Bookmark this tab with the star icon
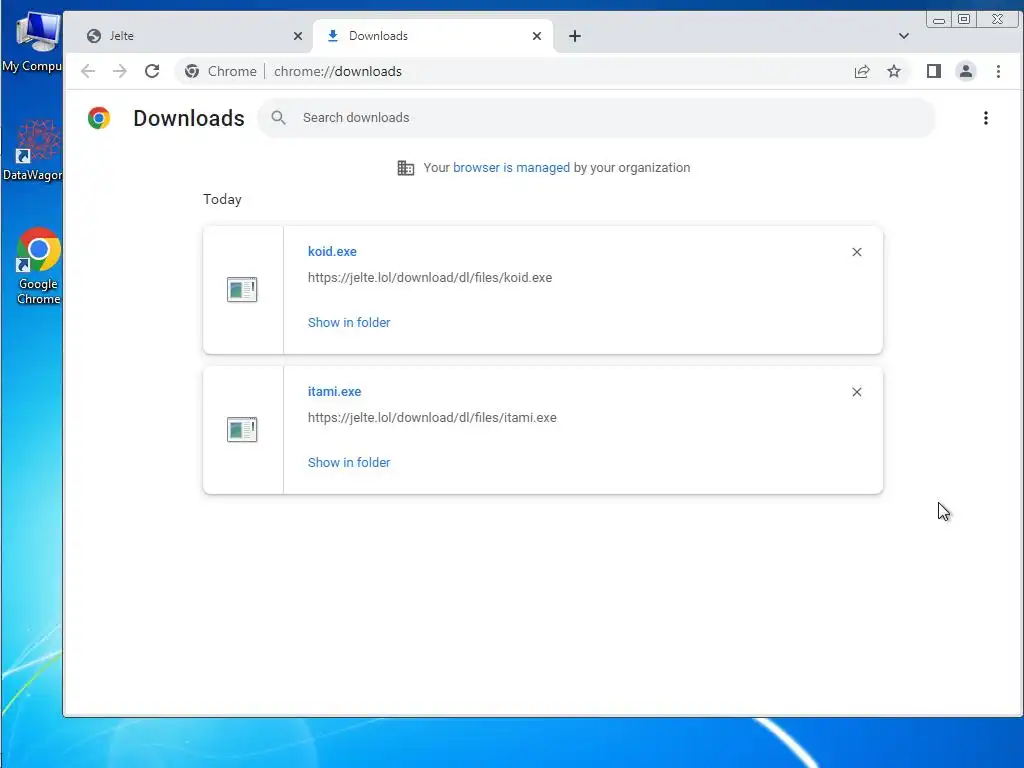The height and width of the screenshot is (768, 1024). (894, 71)
